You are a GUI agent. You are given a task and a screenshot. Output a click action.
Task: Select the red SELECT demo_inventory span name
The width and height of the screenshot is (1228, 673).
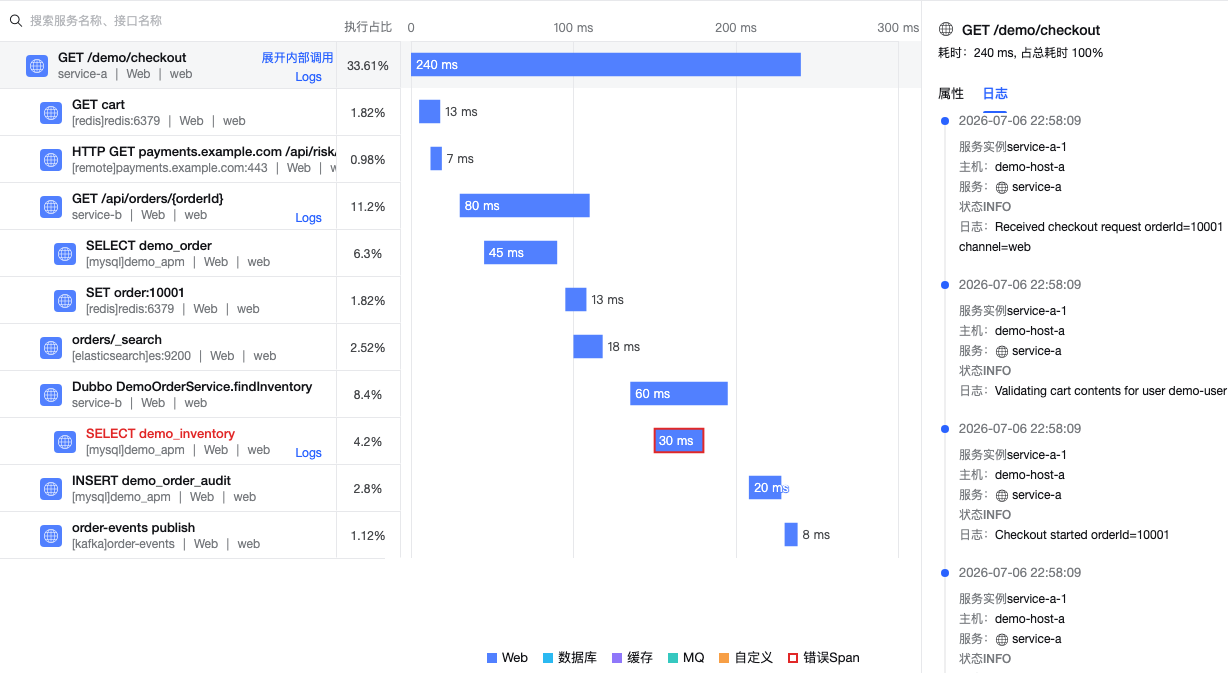[x=161, y=434]
